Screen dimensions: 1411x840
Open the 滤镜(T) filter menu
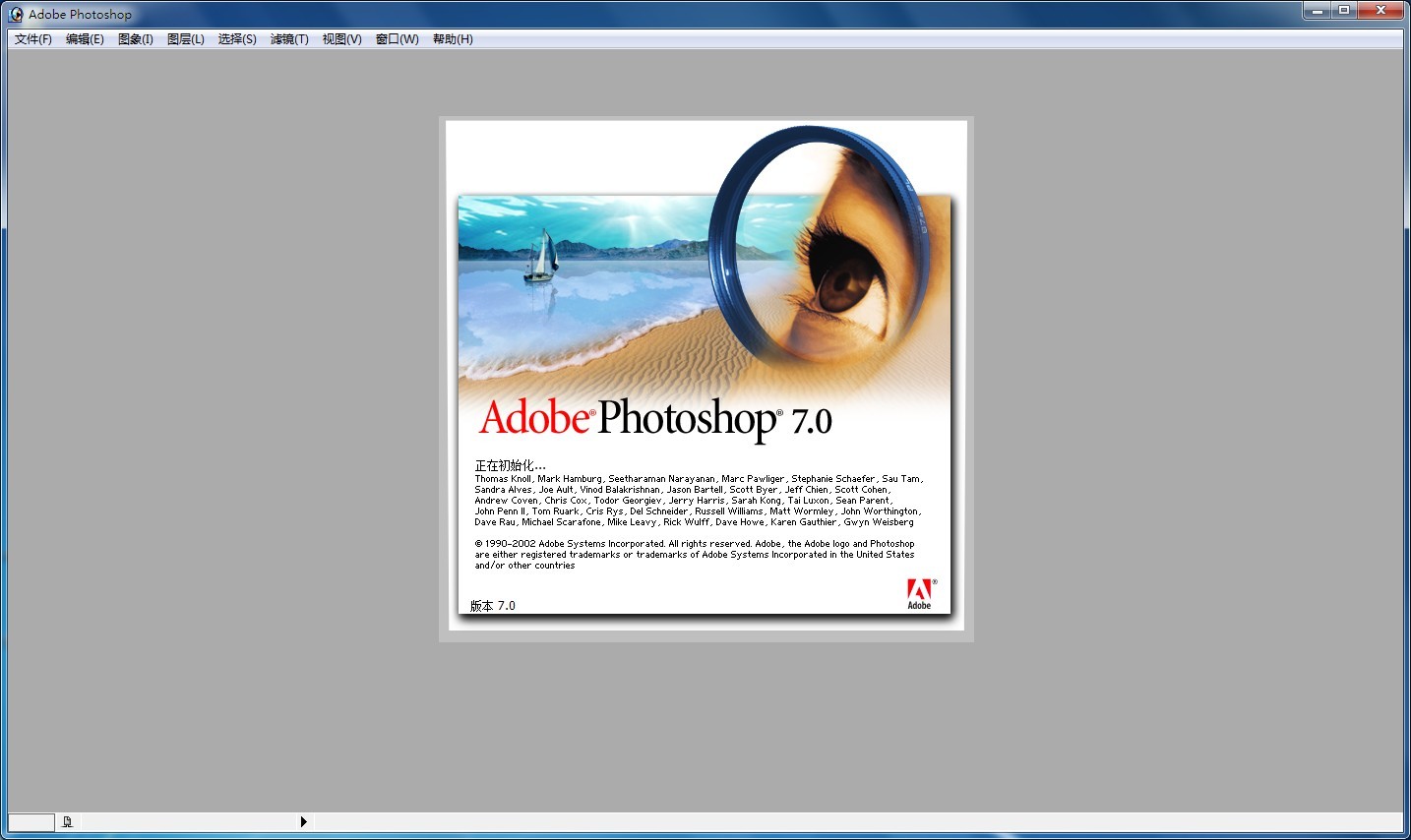point(289,39)
